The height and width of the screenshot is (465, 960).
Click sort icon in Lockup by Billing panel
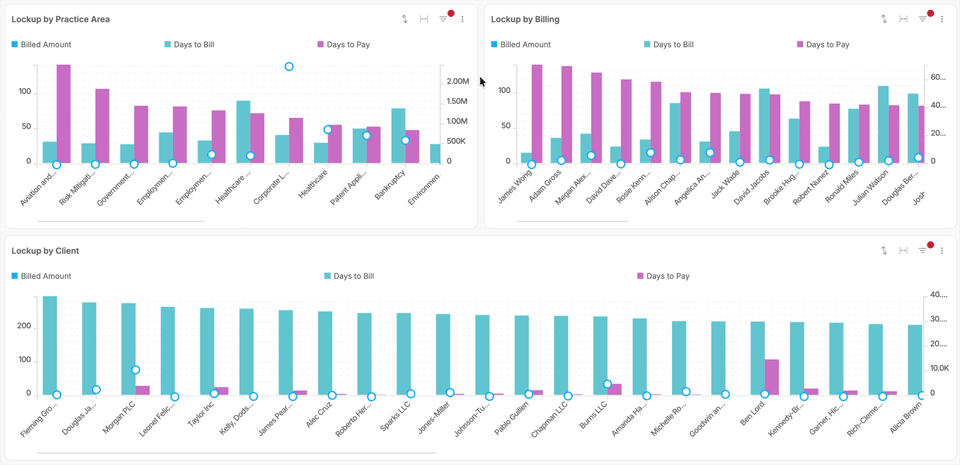point(884,19)
